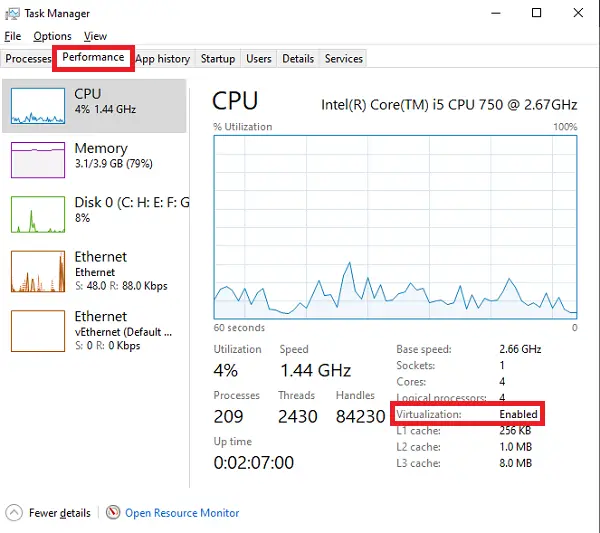Screen dimensions: 600x533
Task: Switch to the App history tab
Action: coord(162,59)
